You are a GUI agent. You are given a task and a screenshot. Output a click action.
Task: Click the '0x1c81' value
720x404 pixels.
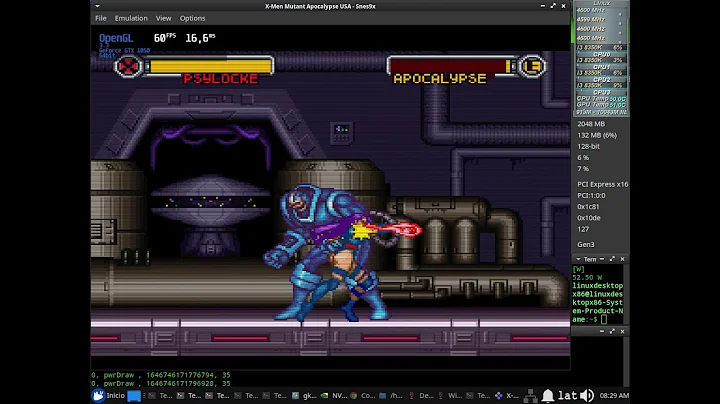(x=588, y=207)
